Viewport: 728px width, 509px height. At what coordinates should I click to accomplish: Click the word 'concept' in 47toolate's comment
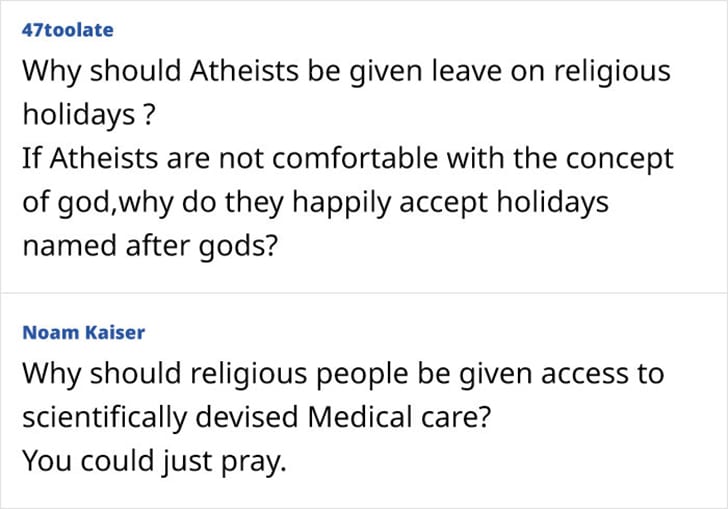point(619,160)
